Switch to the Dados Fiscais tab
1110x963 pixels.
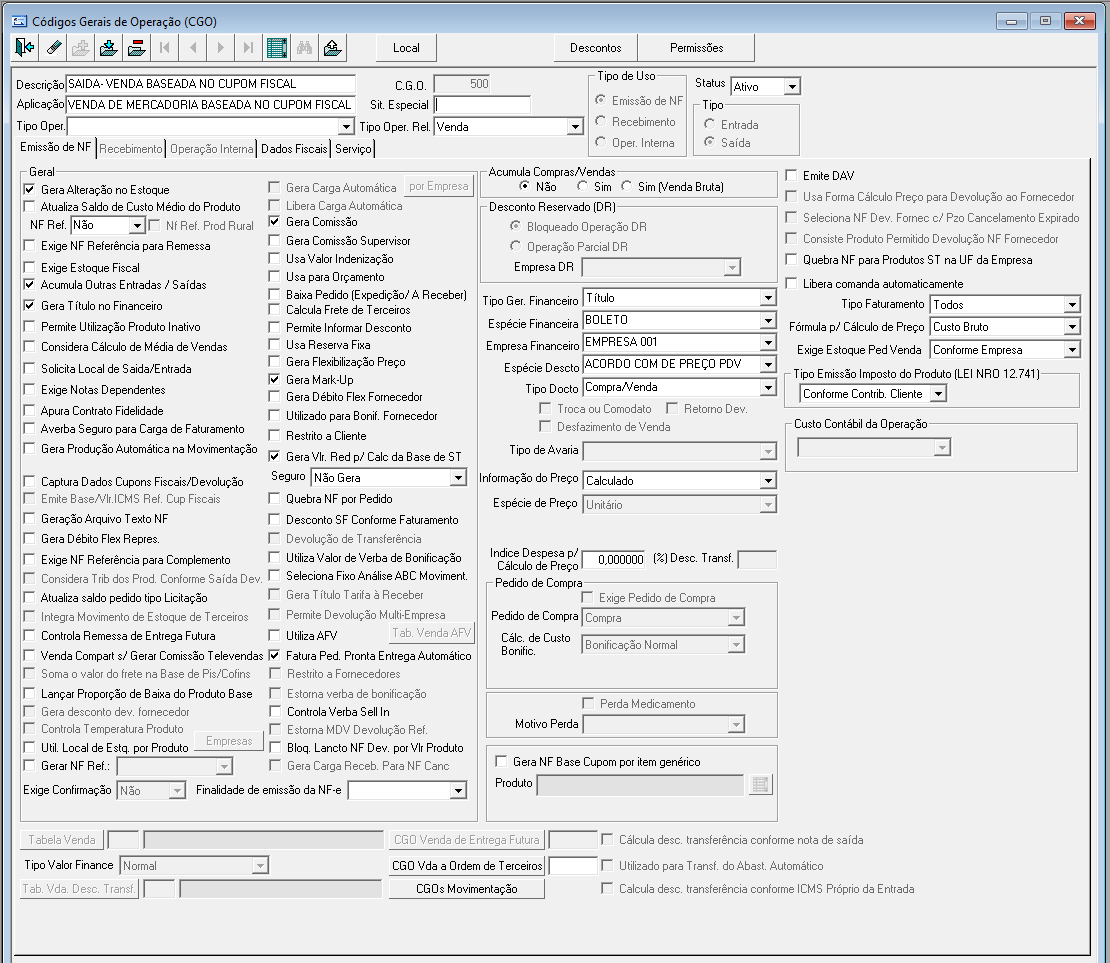pos(294,149)
